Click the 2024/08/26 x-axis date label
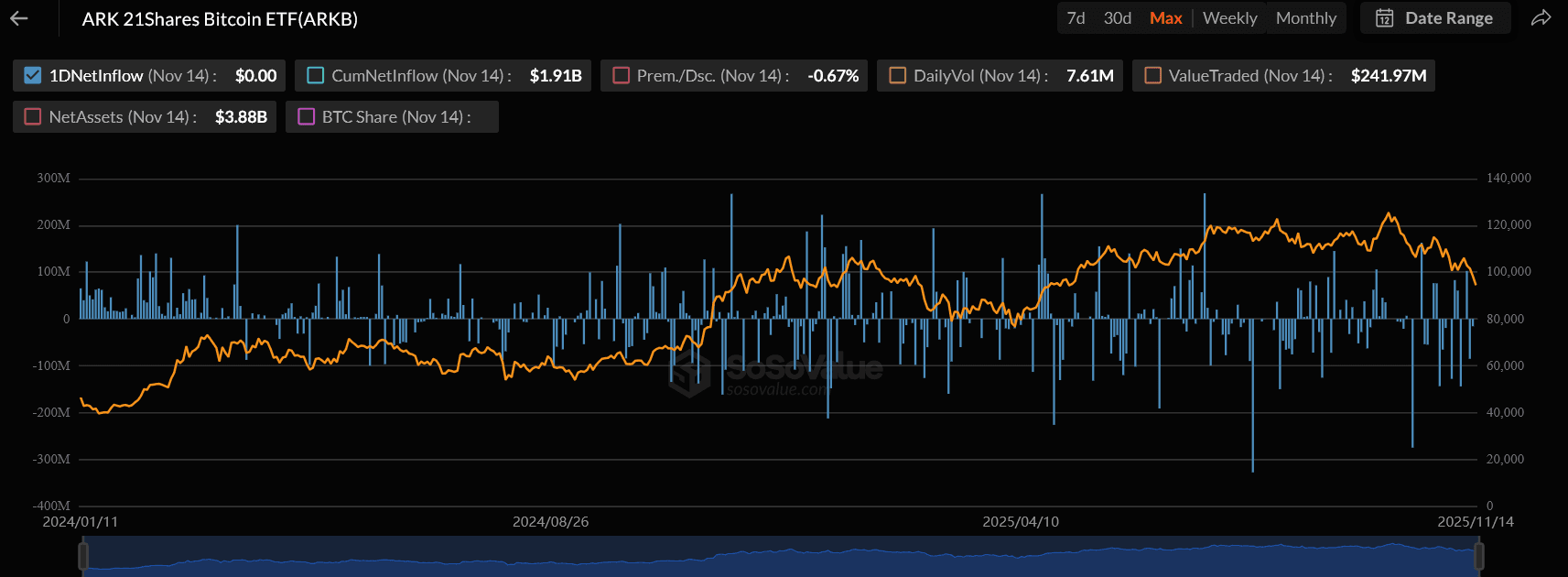 (550, 521)
